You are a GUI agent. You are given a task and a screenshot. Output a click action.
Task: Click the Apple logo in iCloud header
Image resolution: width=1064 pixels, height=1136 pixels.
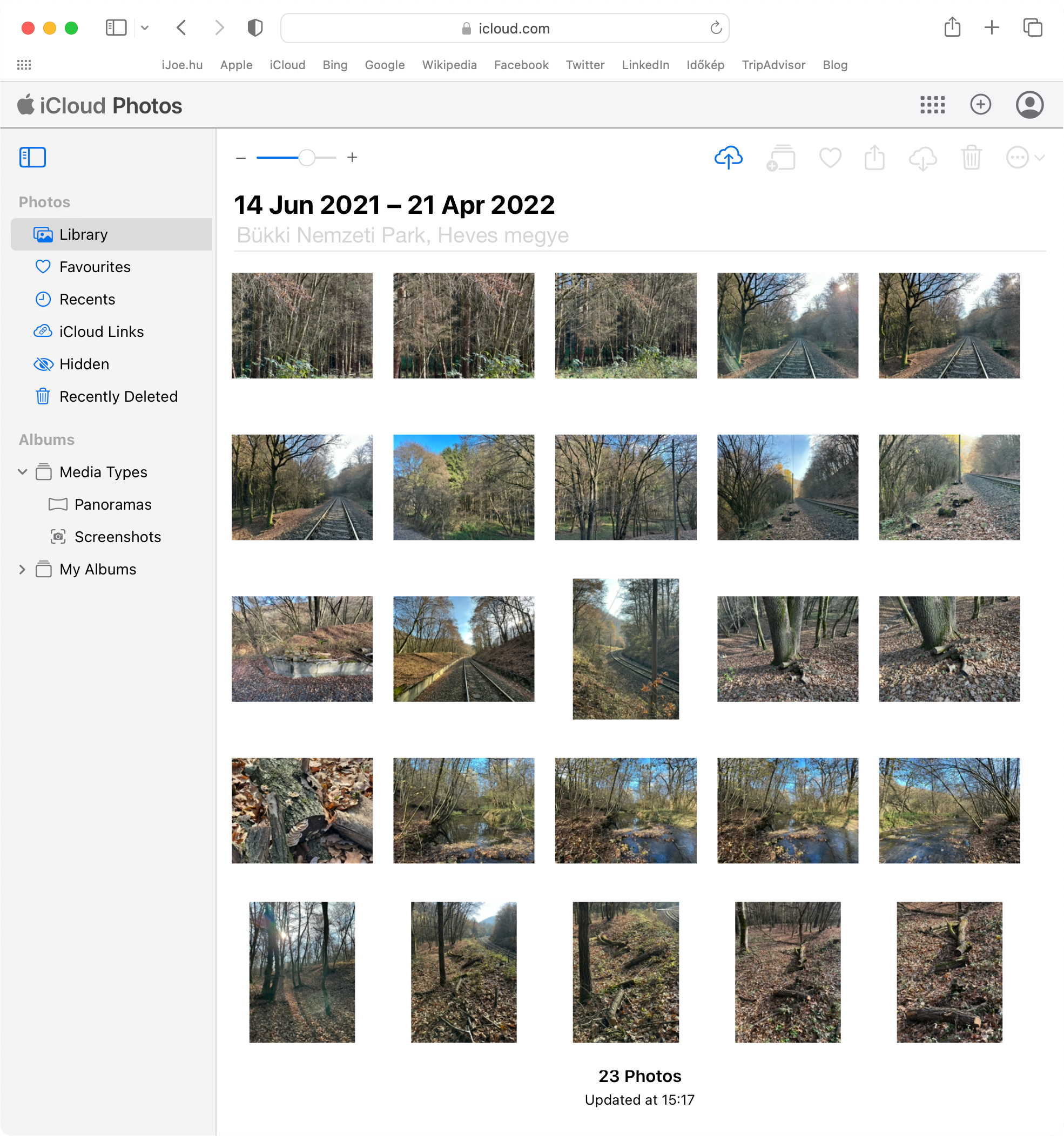point(26,104)
